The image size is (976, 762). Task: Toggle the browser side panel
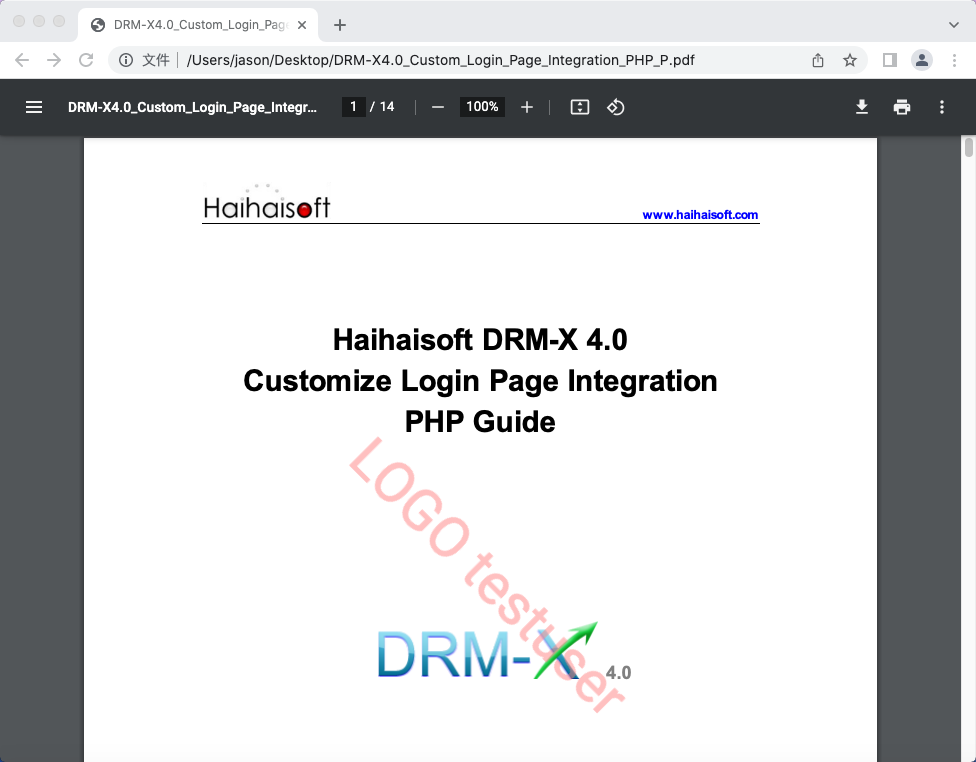(x=890, y=60)
